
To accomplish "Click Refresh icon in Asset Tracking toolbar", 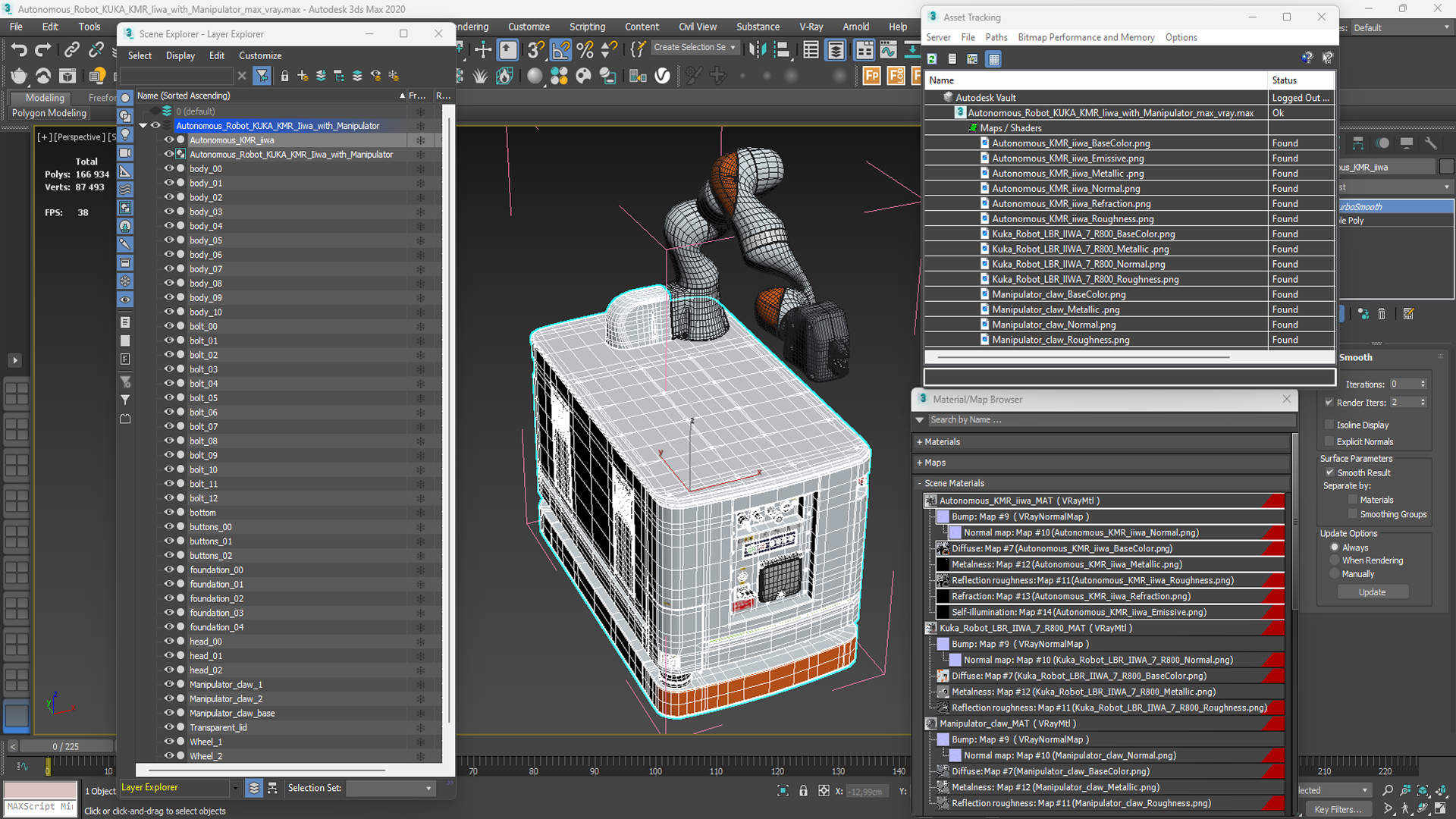I will click(932, 58).
